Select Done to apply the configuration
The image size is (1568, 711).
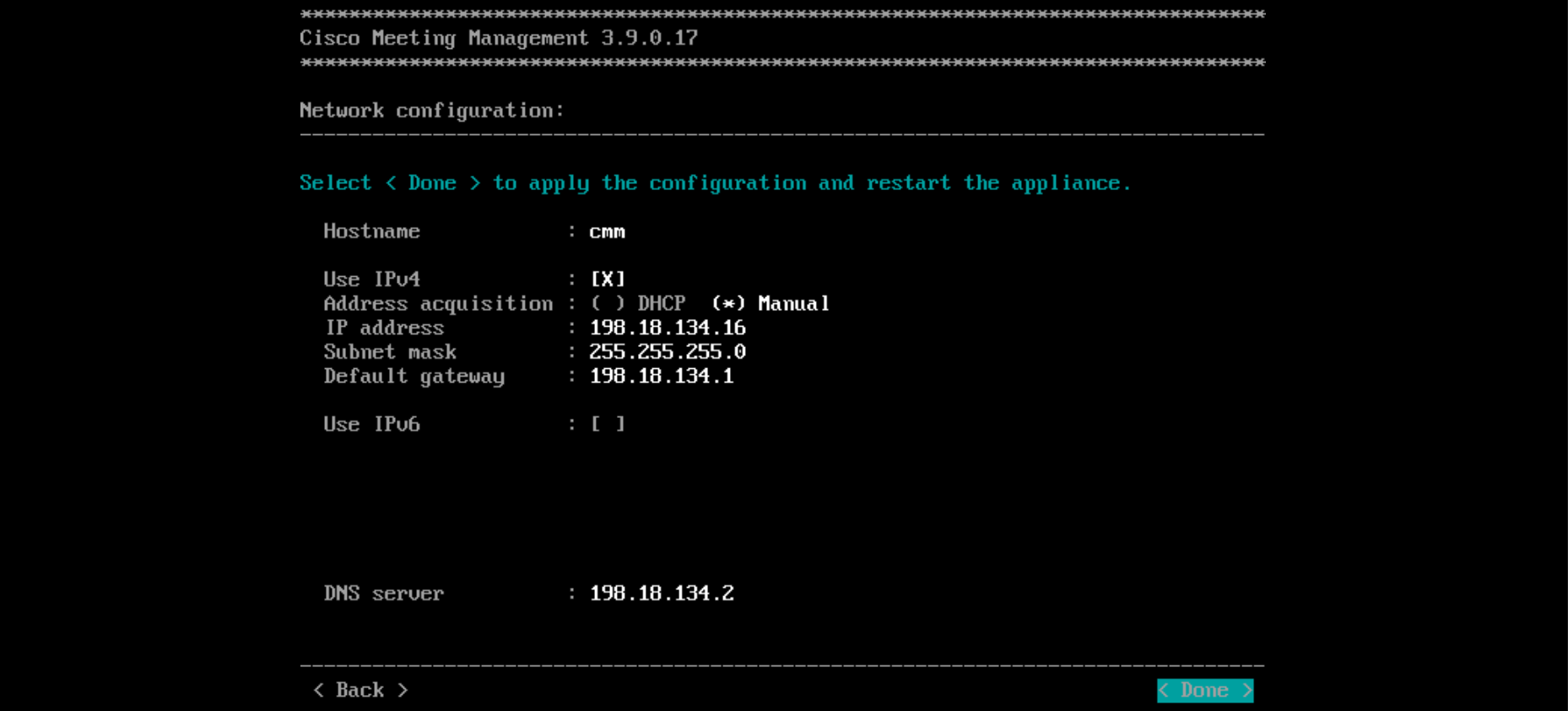(x=1204, y=691)
